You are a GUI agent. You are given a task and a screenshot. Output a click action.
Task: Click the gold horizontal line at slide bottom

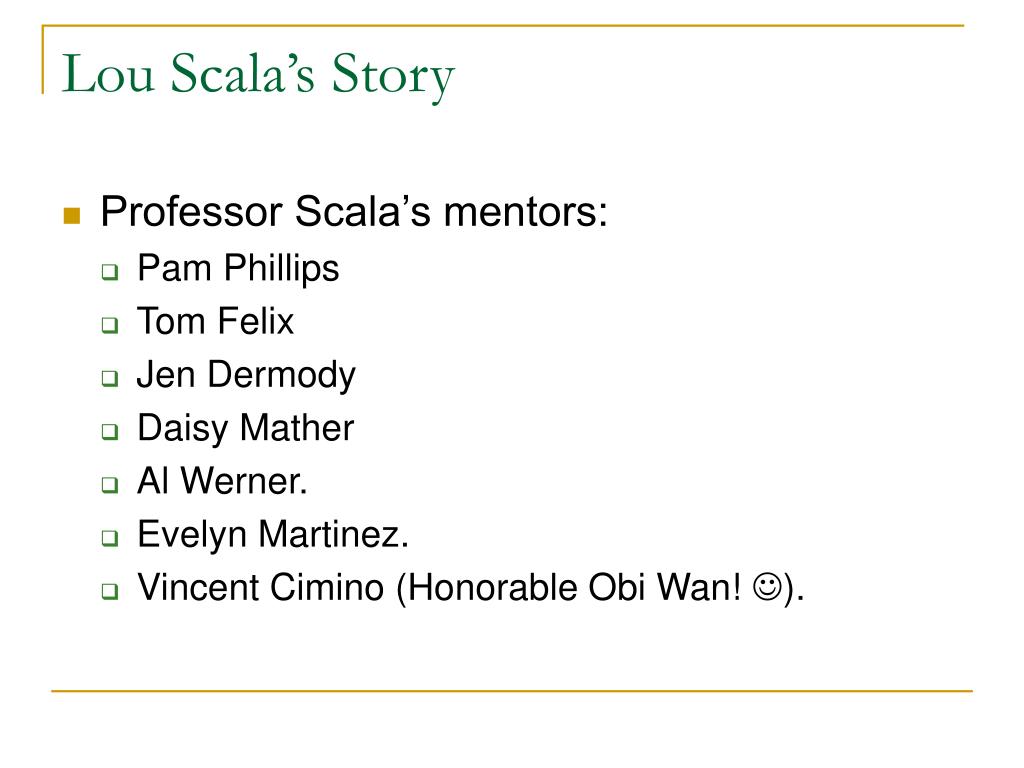pos(512,691)
